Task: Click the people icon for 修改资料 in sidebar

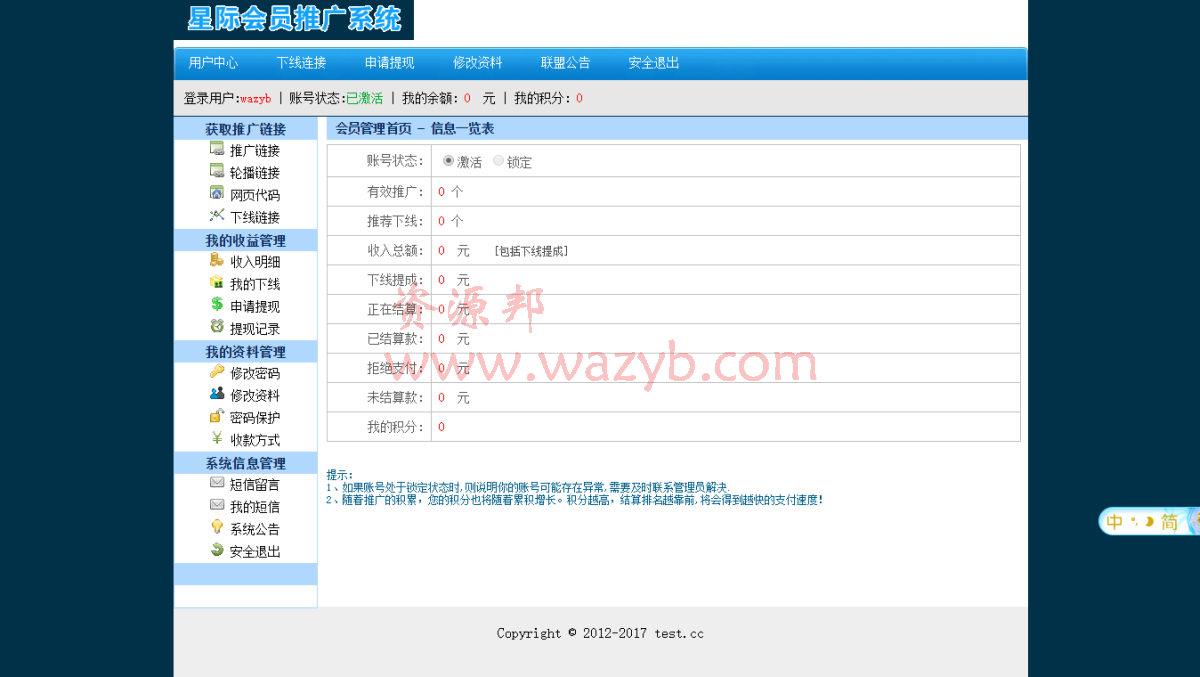Action: [x=217, y=393]
